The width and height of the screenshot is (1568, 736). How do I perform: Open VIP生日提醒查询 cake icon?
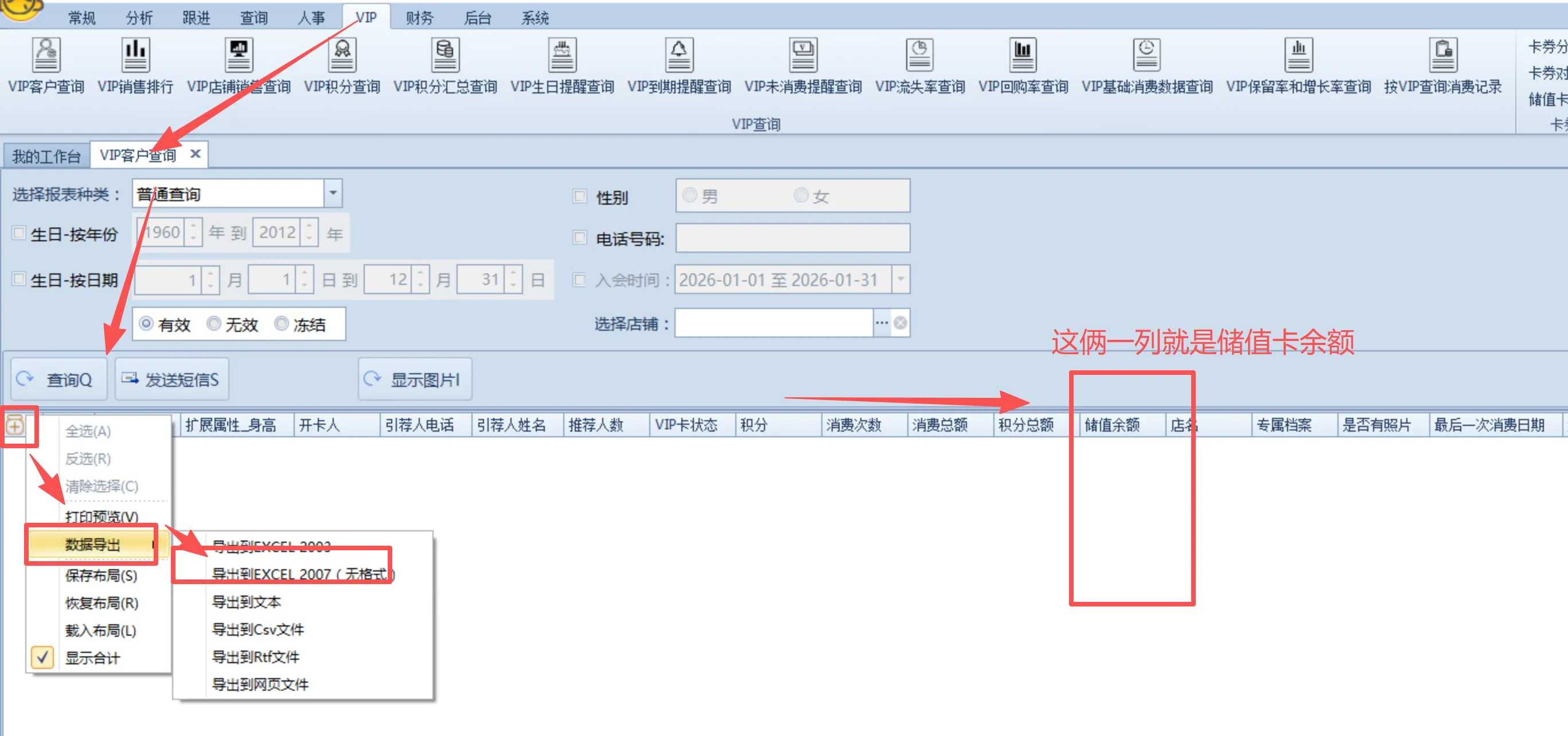click(562, 56)
